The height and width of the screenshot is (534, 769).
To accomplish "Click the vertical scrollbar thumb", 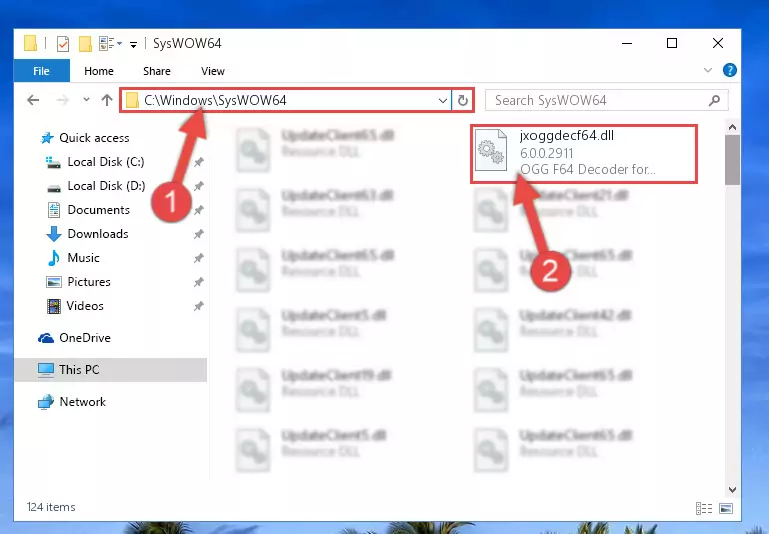I will 732,160.
